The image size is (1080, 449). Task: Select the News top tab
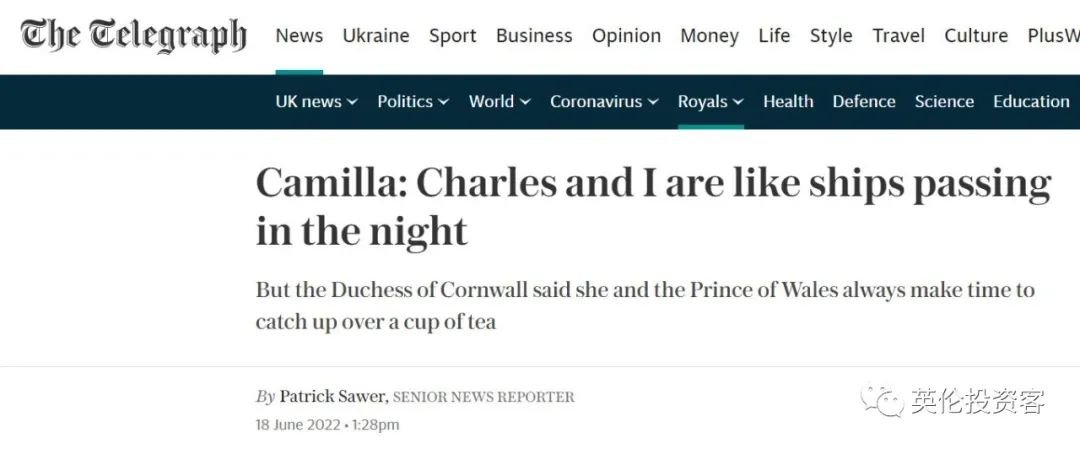coord(299,36)
